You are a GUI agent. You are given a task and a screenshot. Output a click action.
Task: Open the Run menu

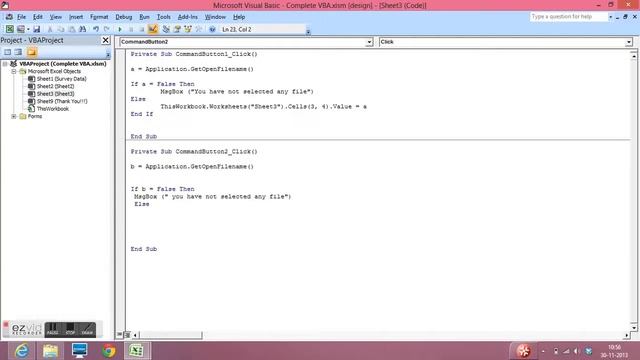144,17
